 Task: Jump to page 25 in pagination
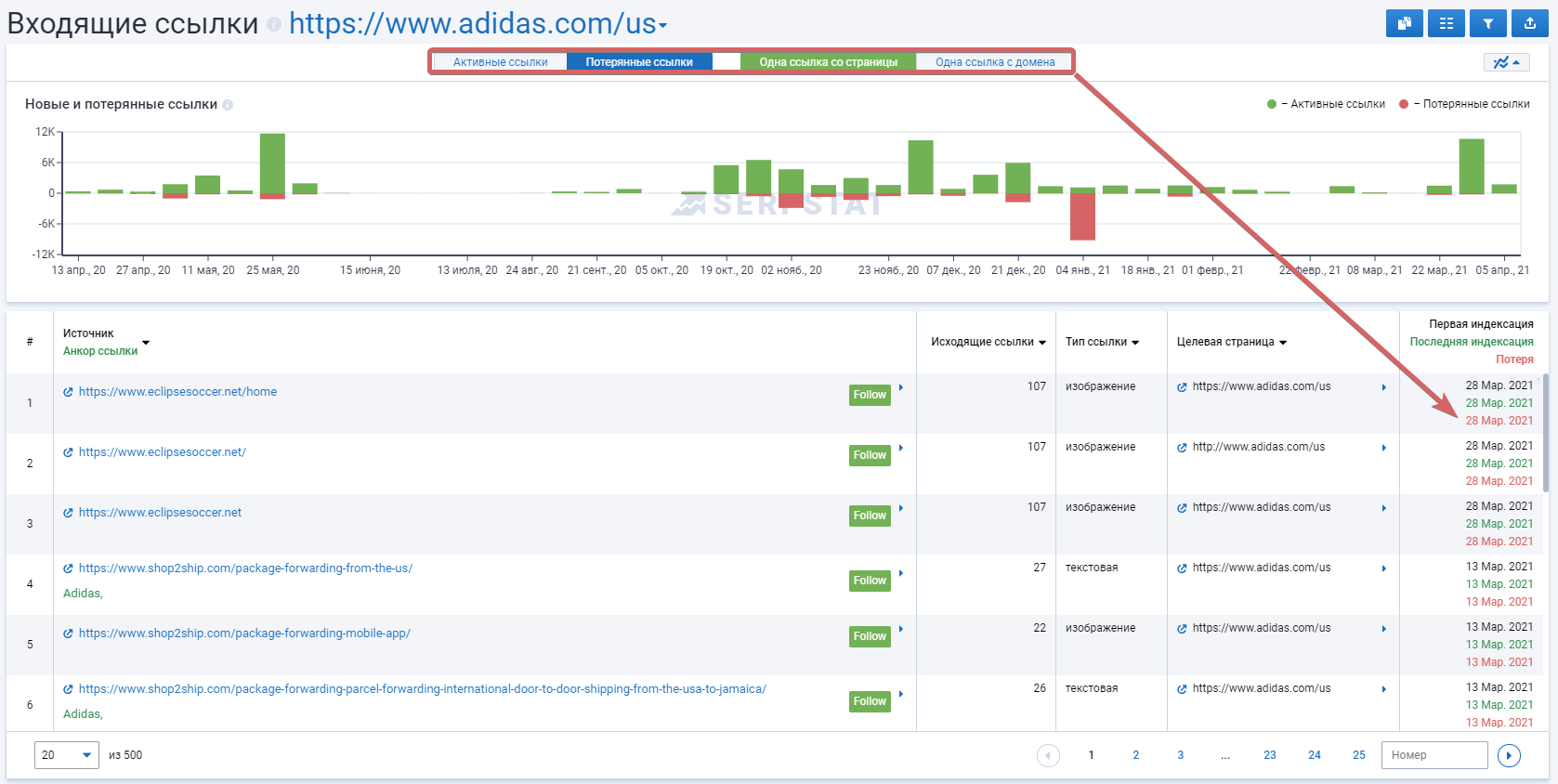(1359, 755)
